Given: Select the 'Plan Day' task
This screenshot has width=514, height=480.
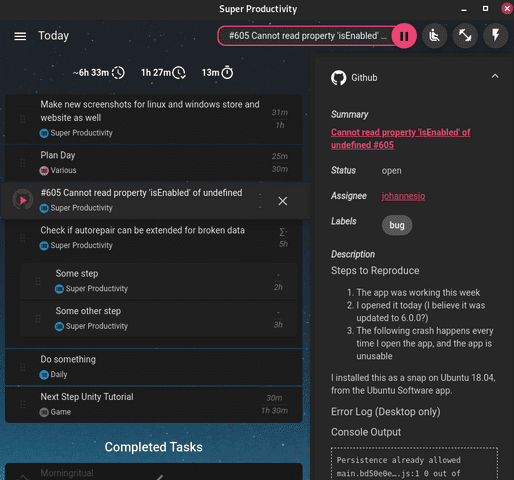Looking at the screenshot, I should click(154, 163).
